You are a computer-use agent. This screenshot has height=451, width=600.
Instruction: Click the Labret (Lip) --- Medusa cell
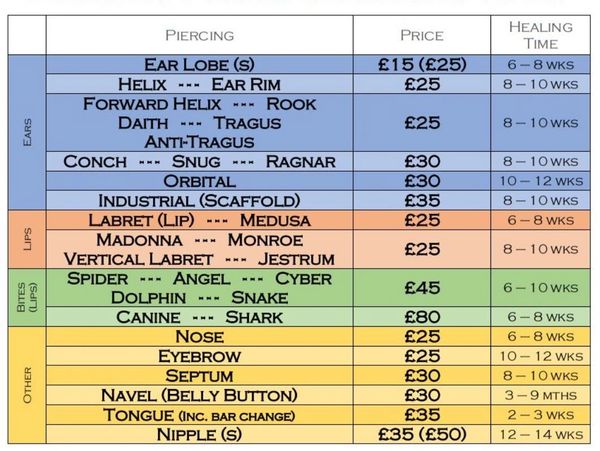point(199,220)
